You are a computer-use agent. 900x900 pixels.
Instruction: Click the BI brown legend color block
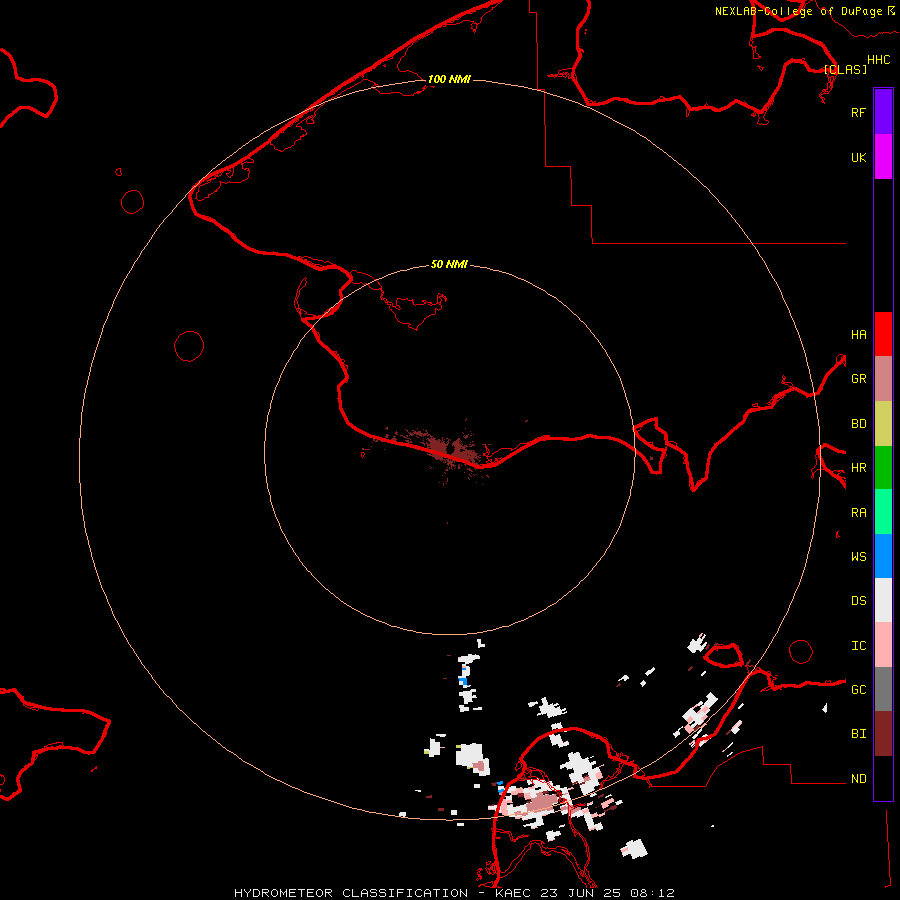click(x=883, y=734)
